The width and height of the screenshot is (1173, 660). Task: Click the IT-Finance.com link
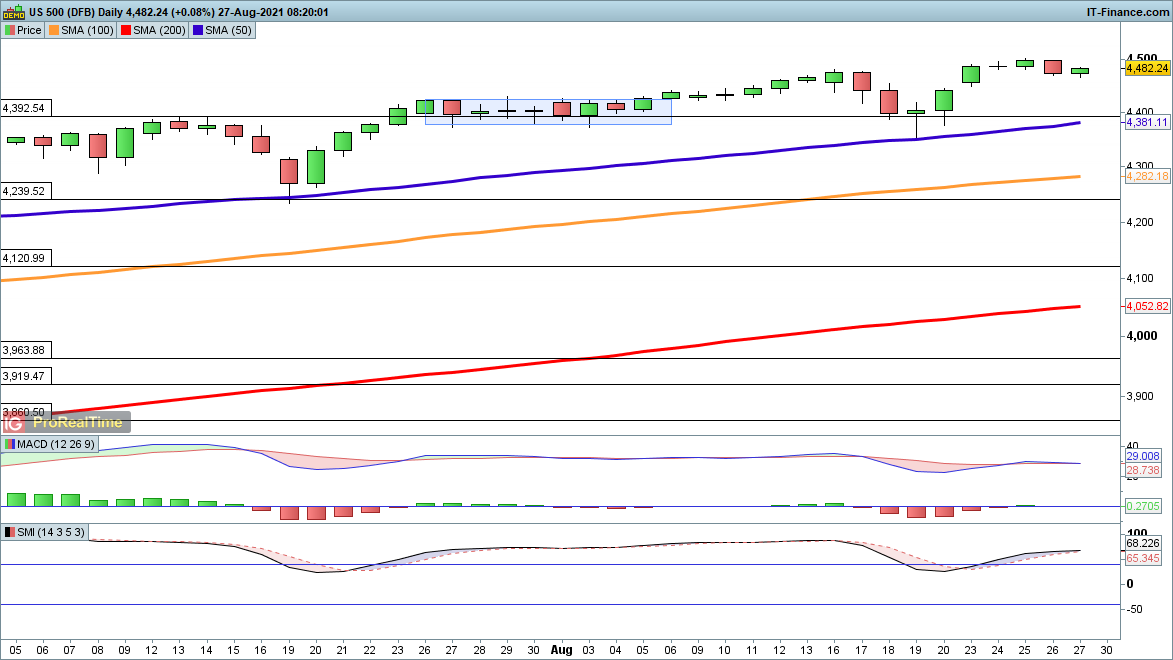pyautogui.click(x=1126, y=12)
